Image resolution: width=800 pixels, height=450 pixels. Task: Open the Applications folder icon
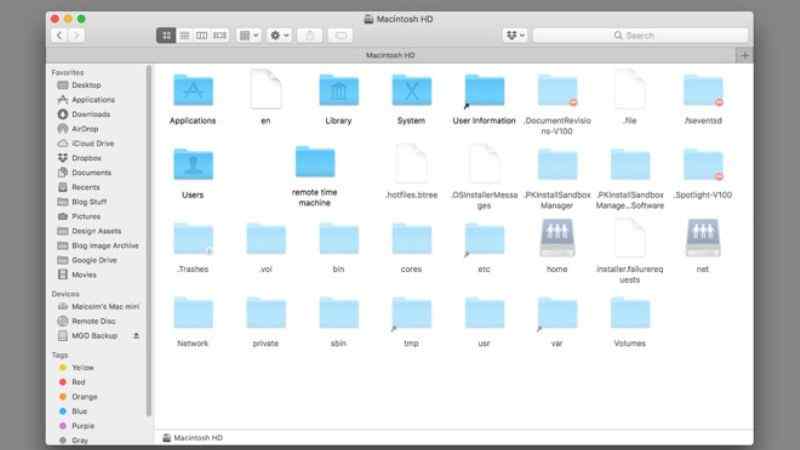[x=193, y=90]
